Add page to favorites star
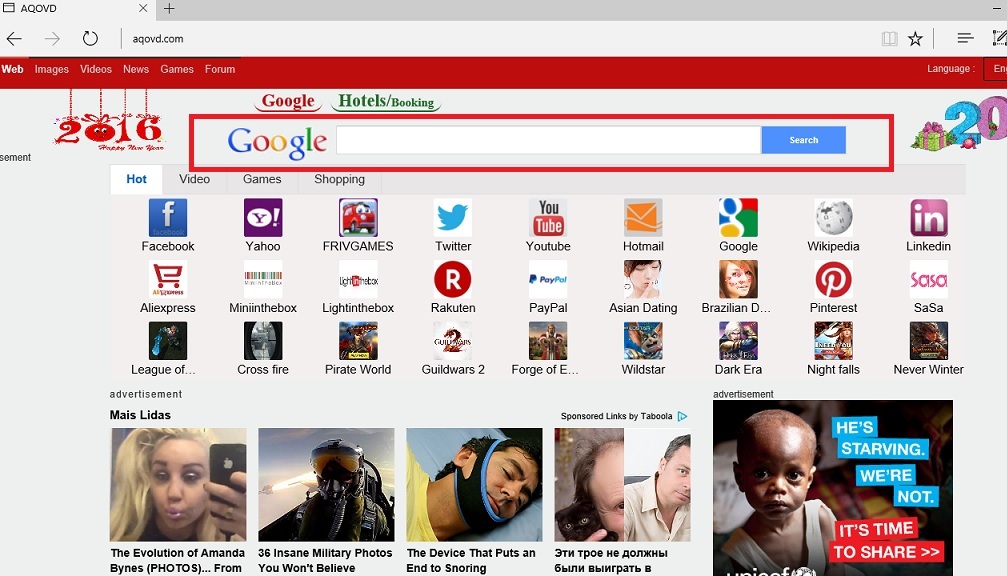The image size is (1007, 576). pos(915,39)
